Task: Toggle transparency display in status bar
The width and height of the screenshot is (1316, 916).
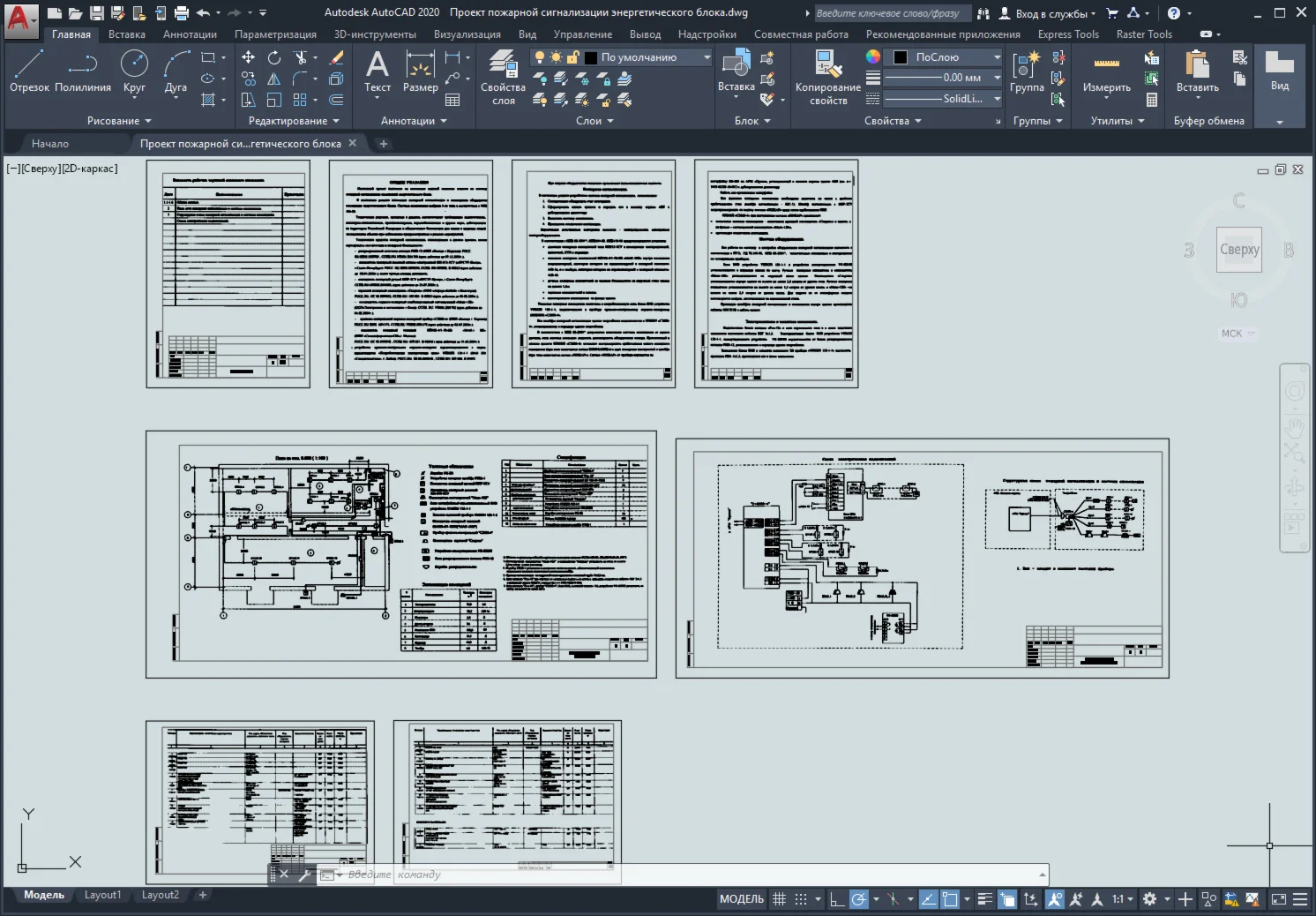Action: pos(1007,899)
